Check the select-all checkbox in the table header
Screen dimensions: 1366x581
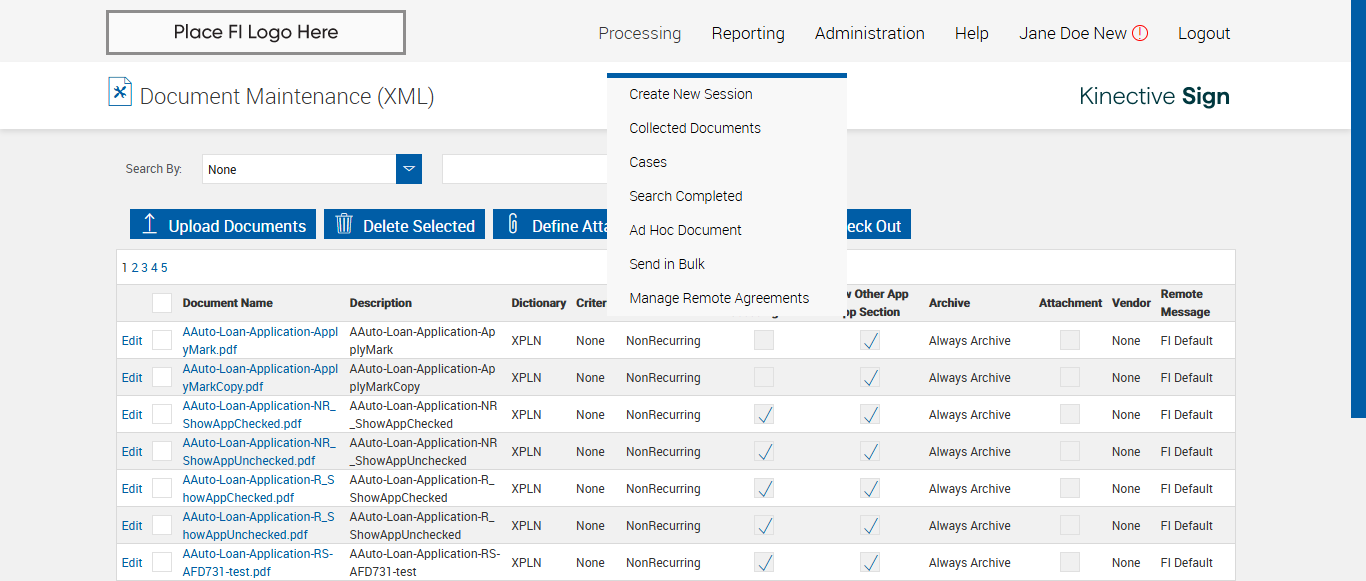162,303
